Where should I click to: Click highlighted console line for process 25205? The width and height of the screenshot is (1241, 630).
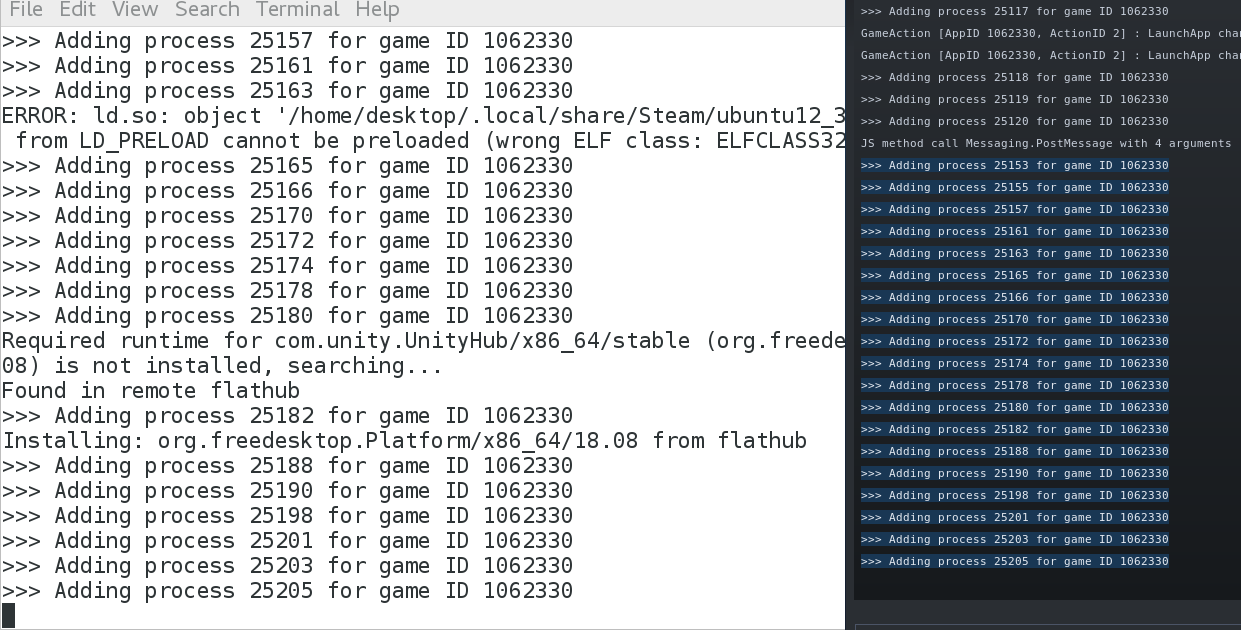pos(1014,562)
